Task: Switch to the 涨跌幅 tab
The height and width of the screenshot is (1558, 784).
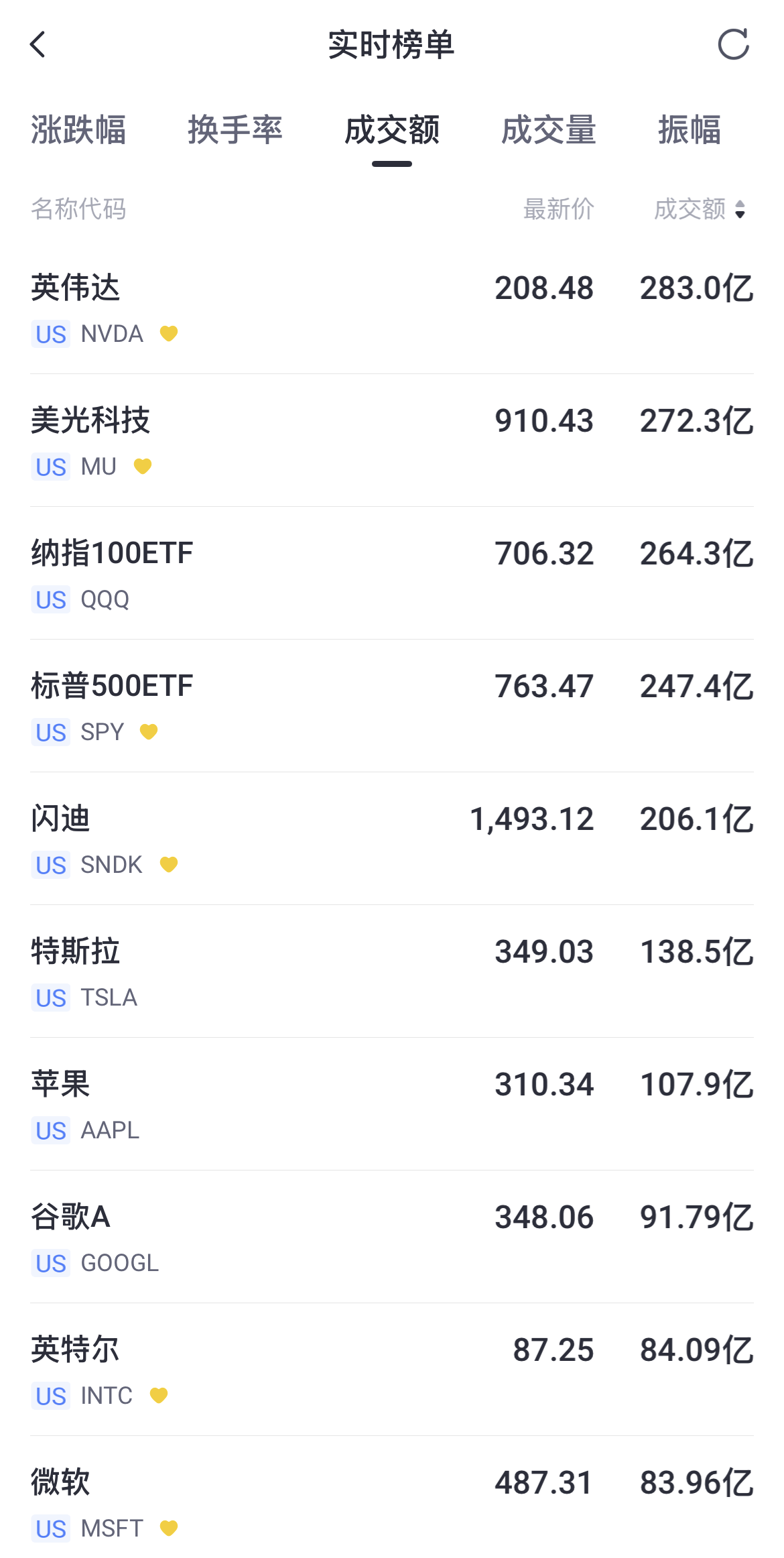Action: click(78, 130)
